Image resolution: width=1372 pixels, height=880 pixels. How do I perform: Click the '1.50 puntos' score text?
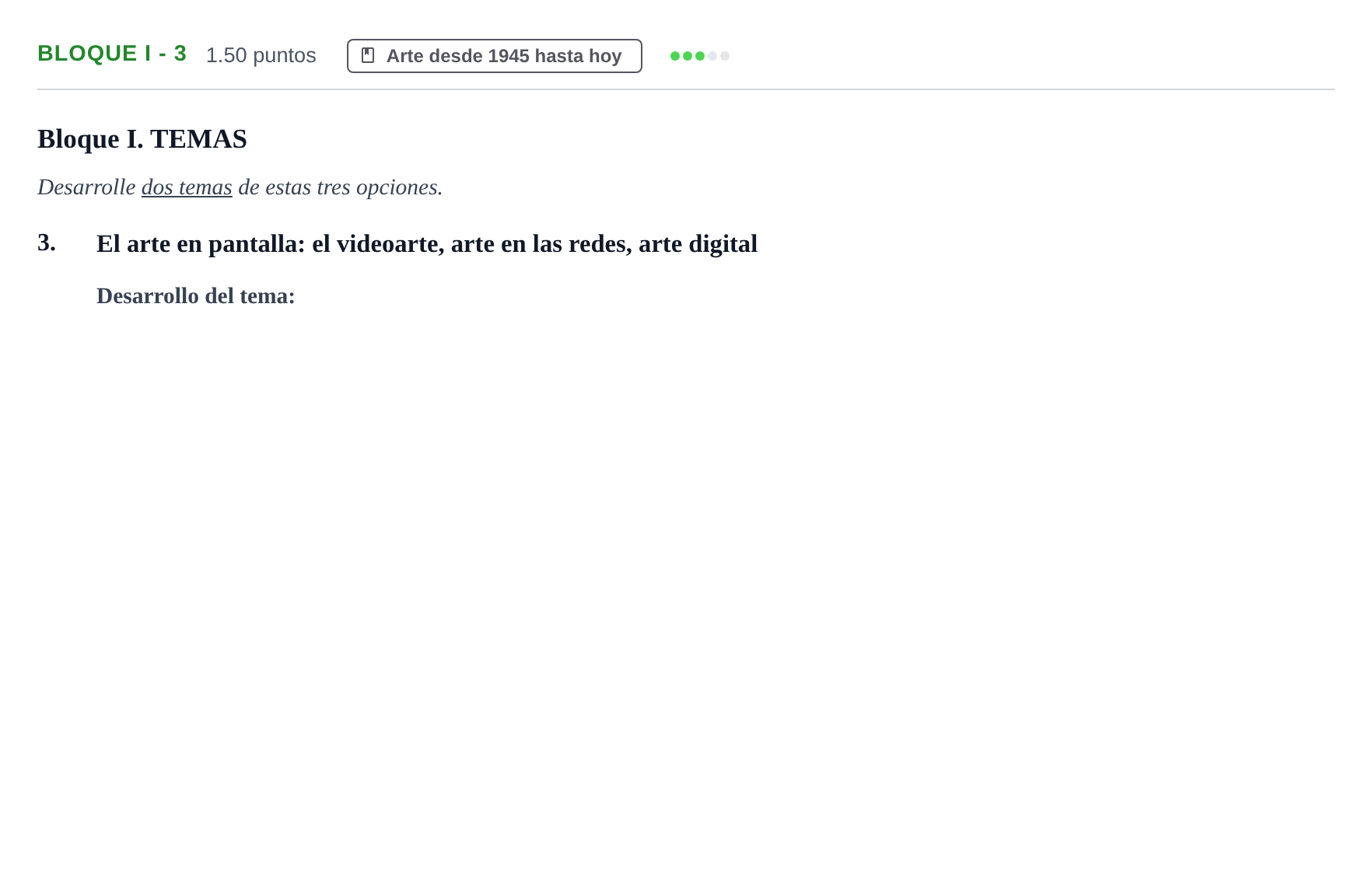pyautogui.click(x=261, y=55)
